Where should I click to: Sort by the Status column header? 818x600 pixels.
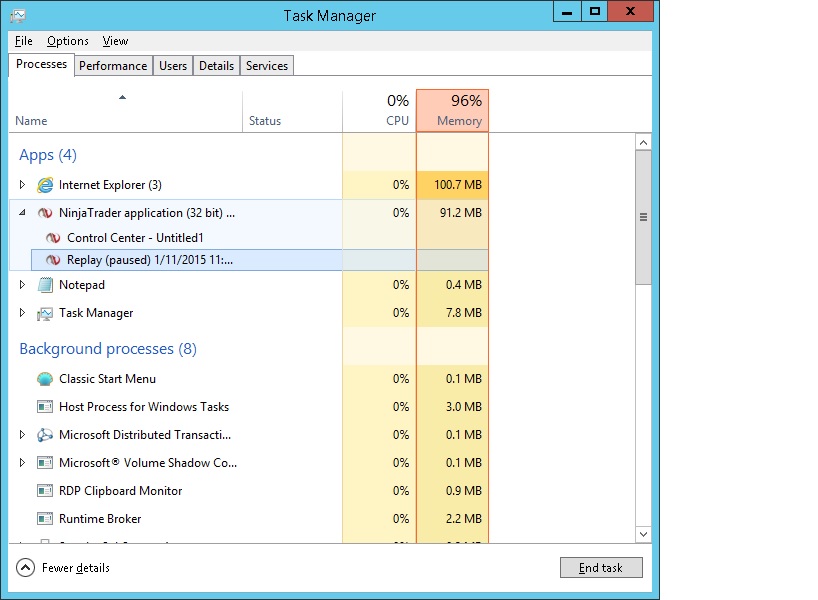pos(292,111)
